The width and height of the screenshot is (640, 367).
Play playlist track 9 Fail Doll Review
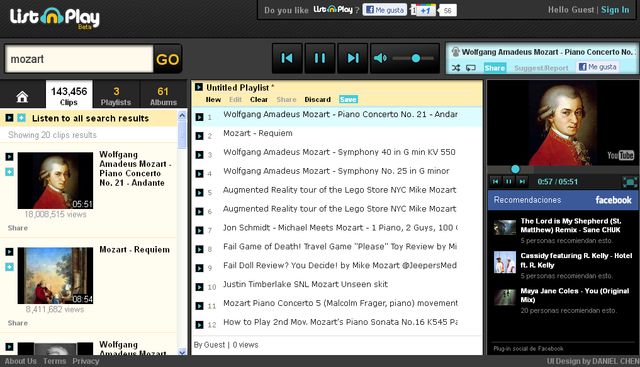pyautogui.click(x=199, y=268)
